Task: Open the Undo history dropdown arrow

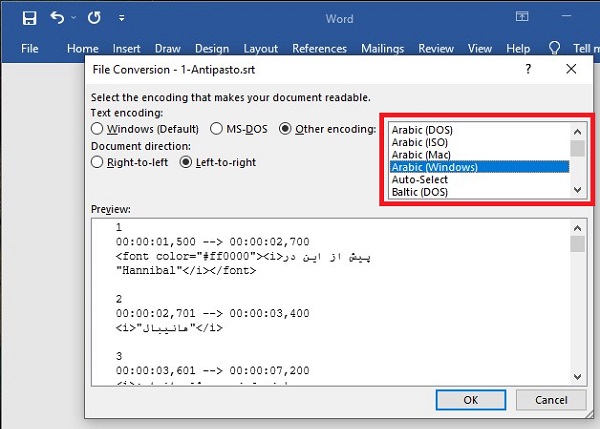Action: coord(73,18)
